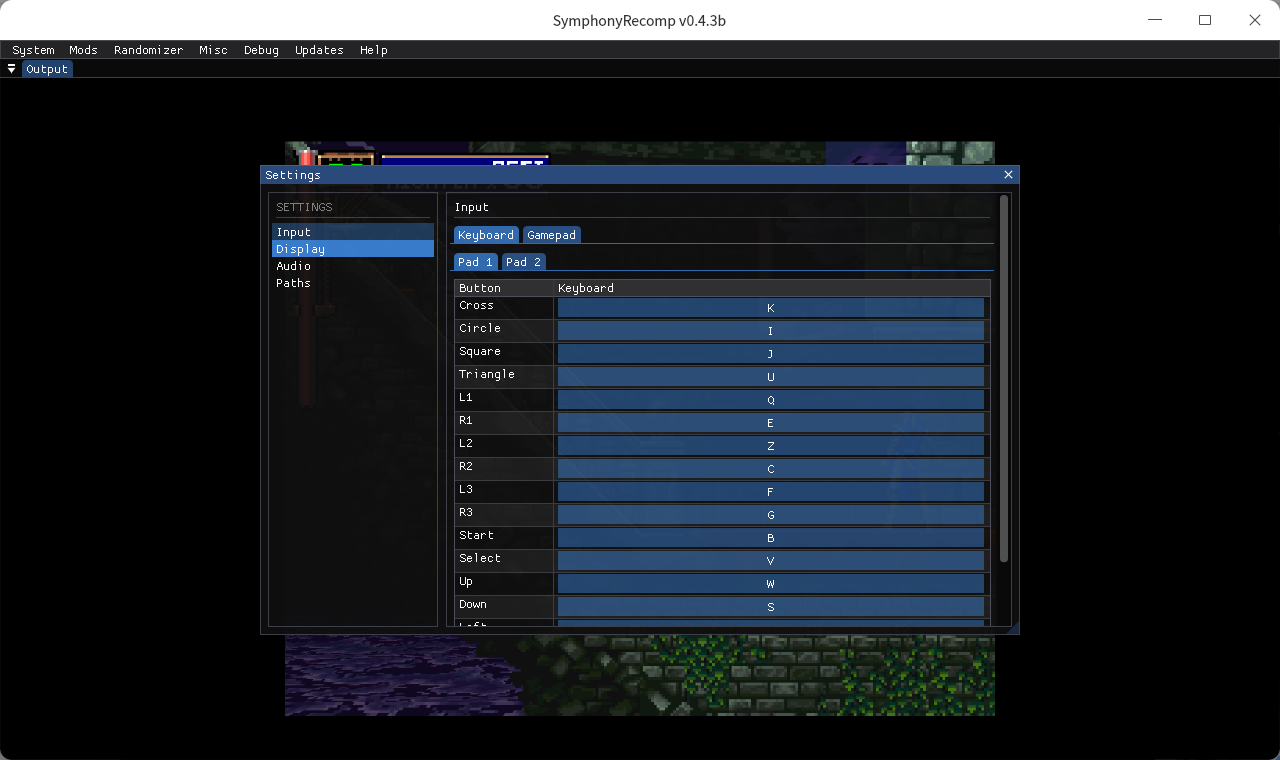Viewport: 1280px width, 760px height.
Task: Rebind the Square button key J
Action: (771, 354)
